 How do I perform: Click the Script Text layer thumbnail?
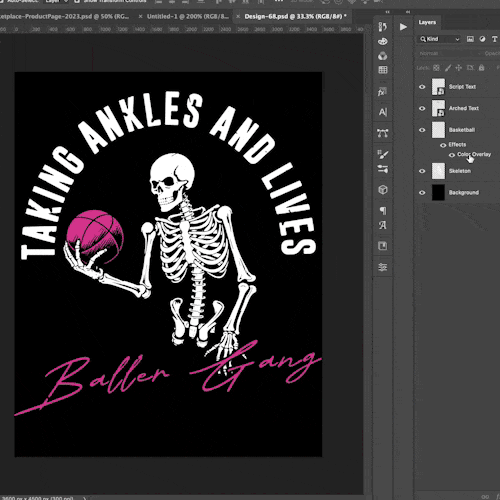tap(438, 87)
